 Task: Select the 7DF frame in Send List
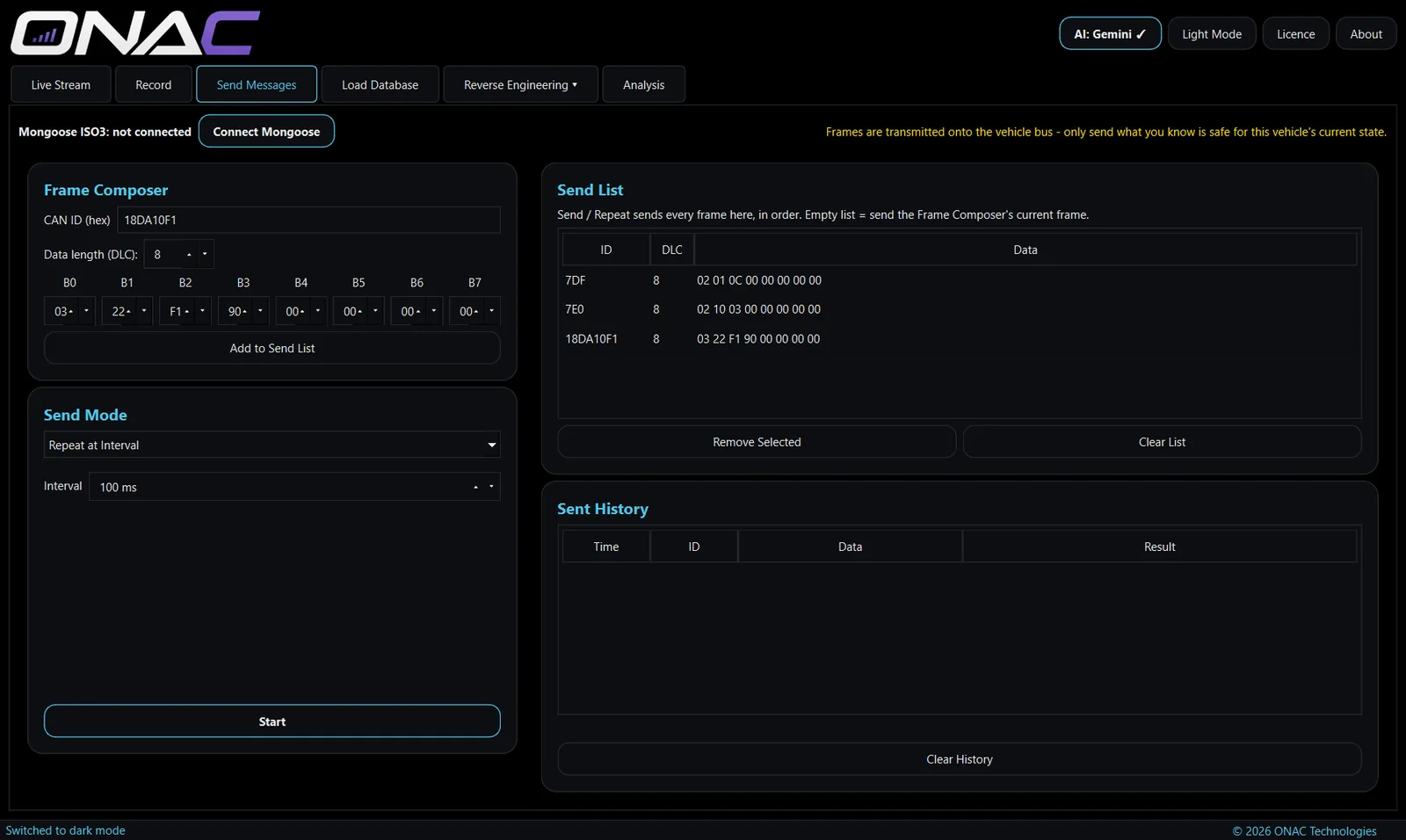click(960, 280)
